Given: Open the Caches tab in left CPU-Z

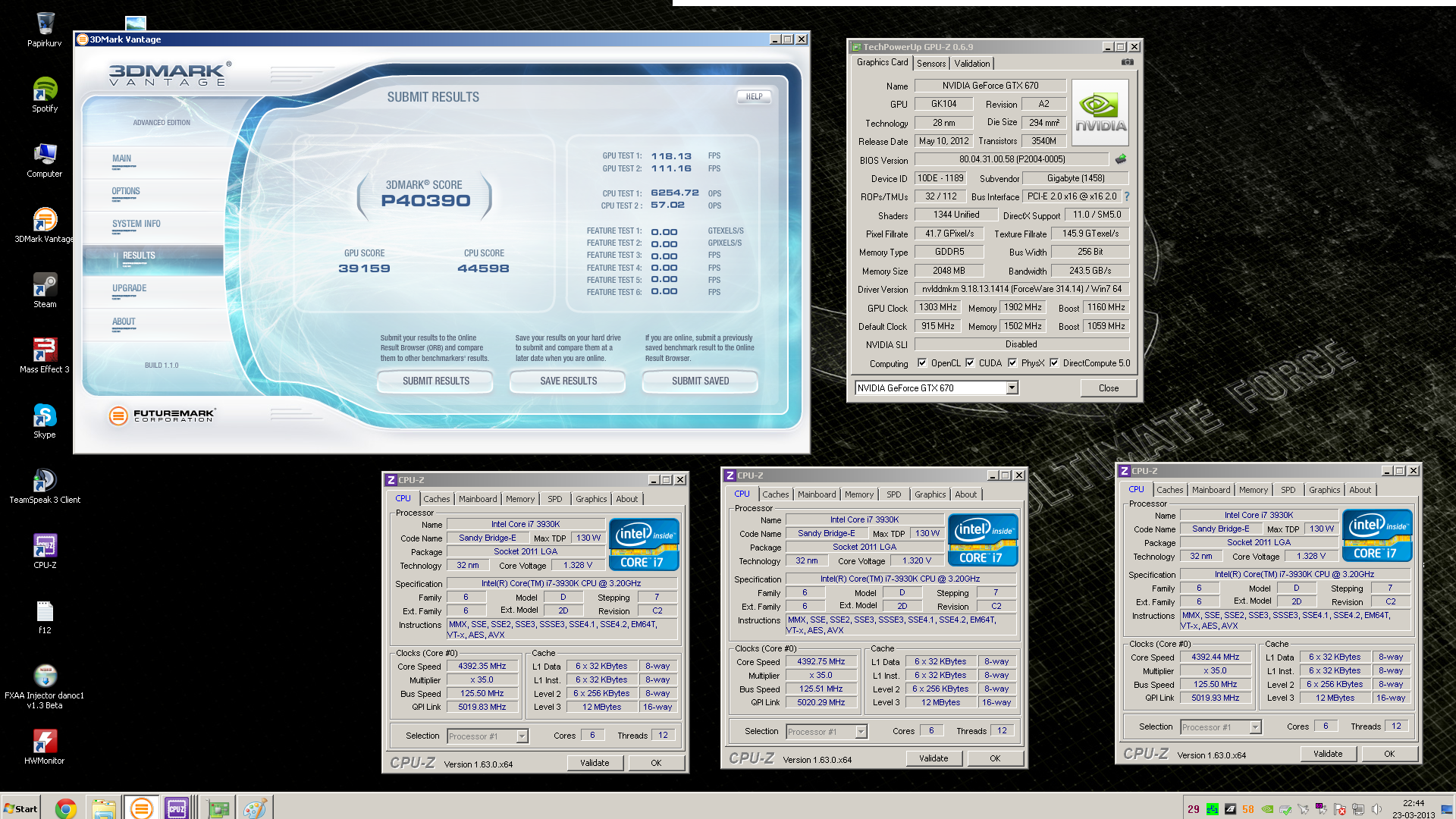Looking at the screenshot, I should 437,499.
